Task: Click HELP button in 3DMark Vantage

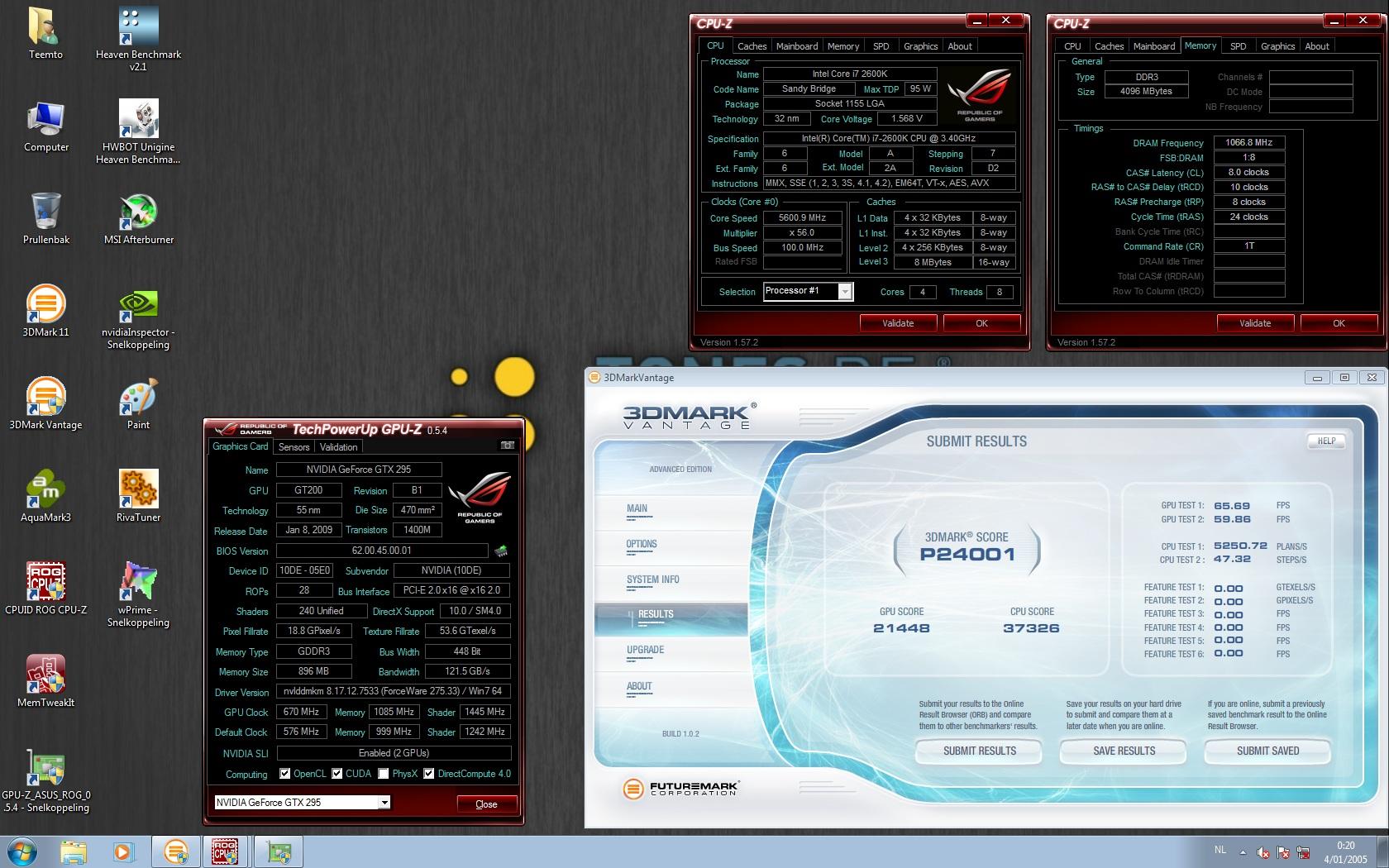Action: pyautogui.click(x=1326, y=441)
